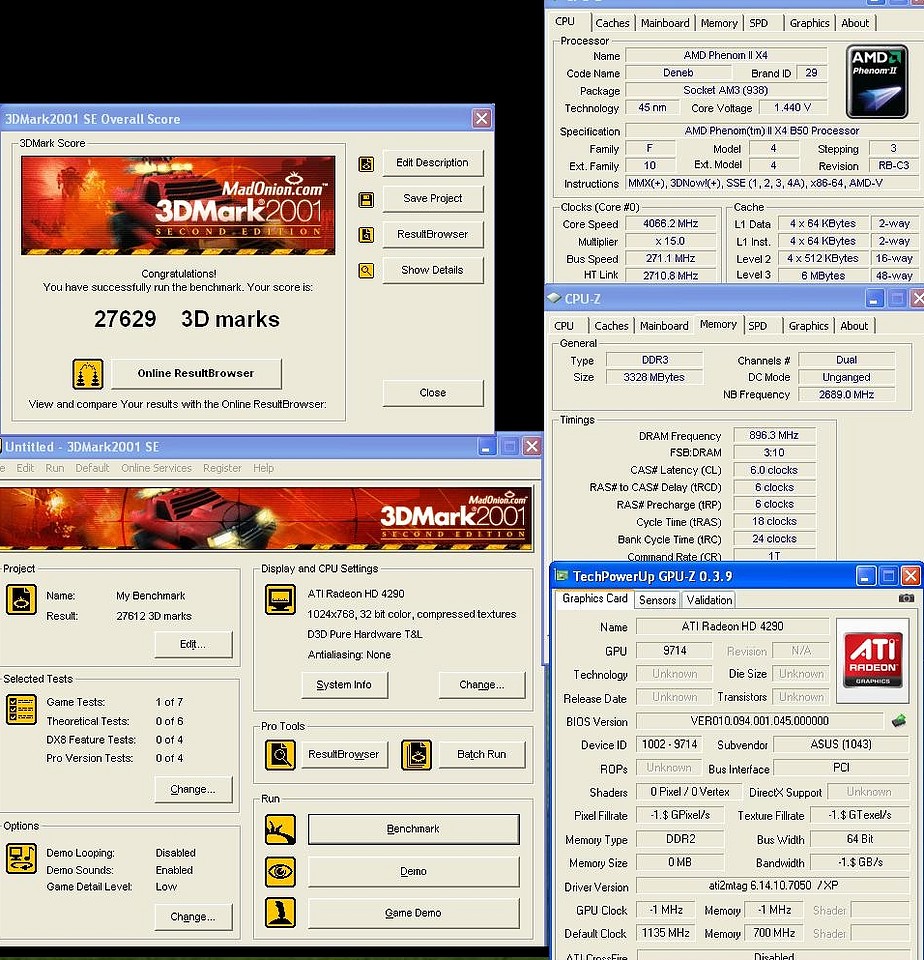Image resolution: width=924 pixels, height=960 pixels.
Task: Click the System Info button
Action: (344, 685)
